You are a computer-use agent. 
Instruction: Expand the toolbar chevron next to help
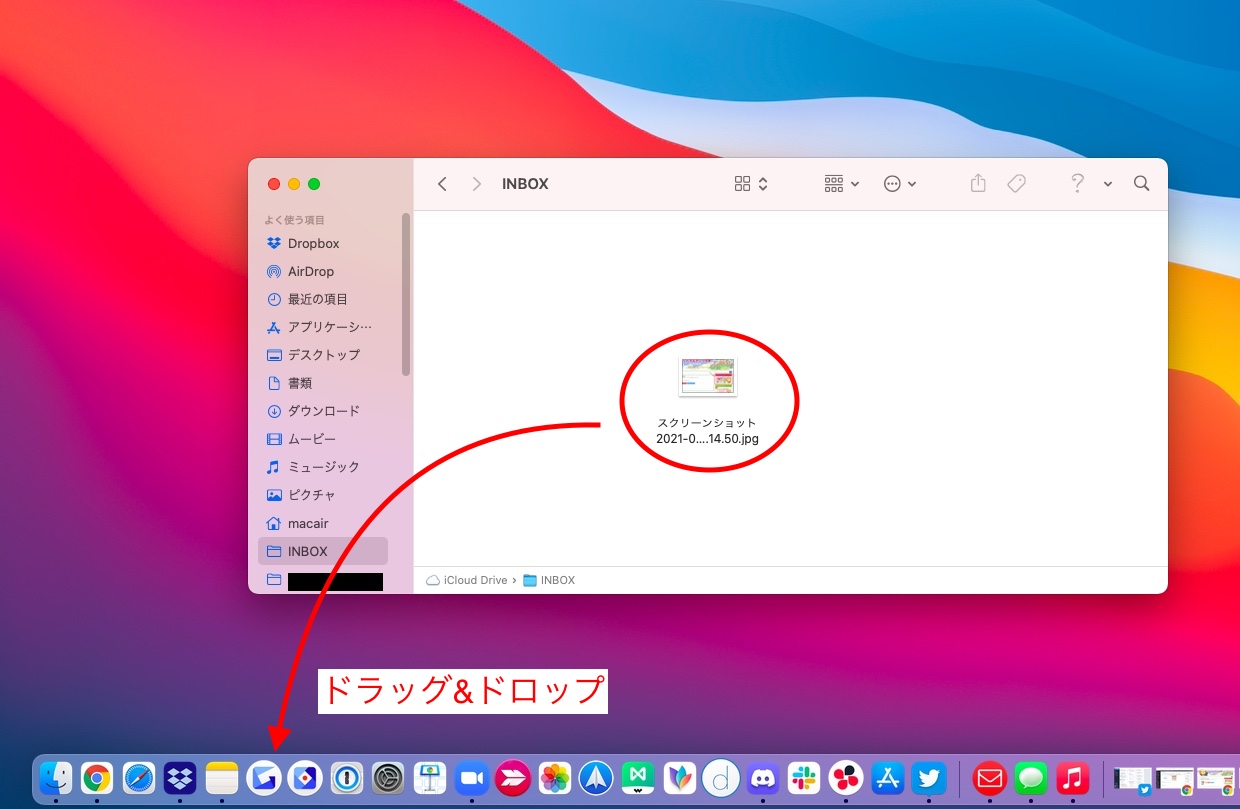coord(1108,184)
